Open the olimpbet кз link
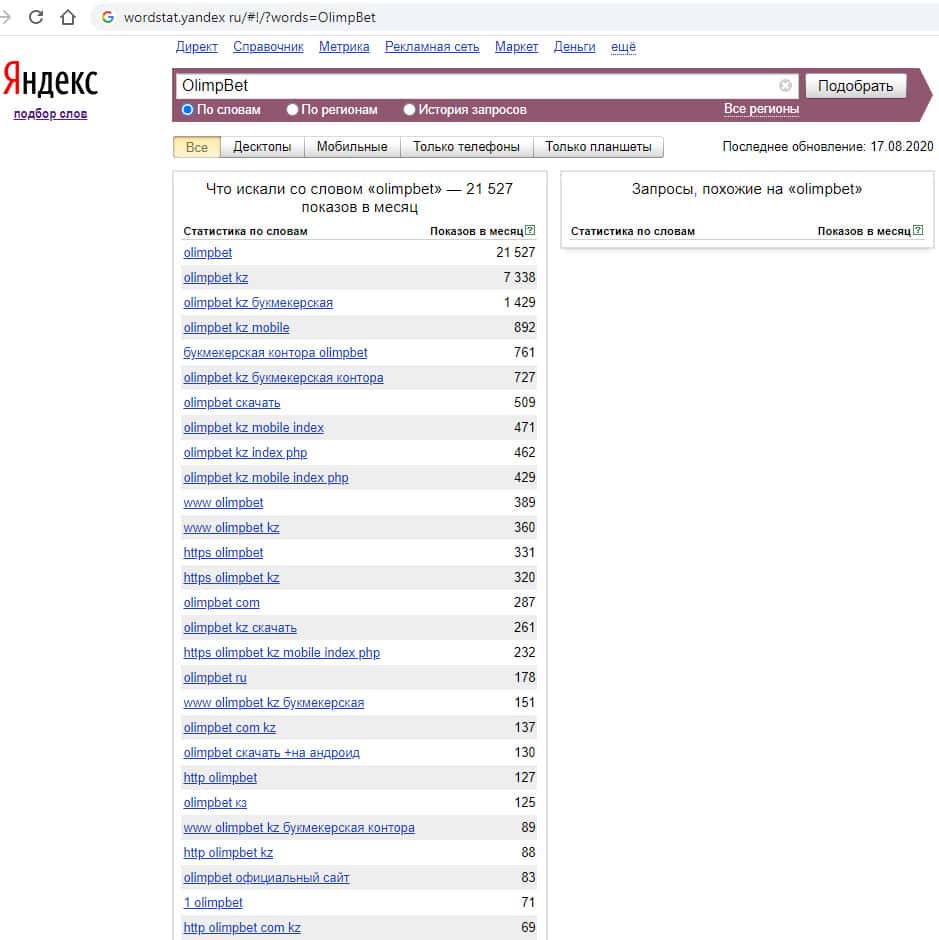 (x=215, y=803)
